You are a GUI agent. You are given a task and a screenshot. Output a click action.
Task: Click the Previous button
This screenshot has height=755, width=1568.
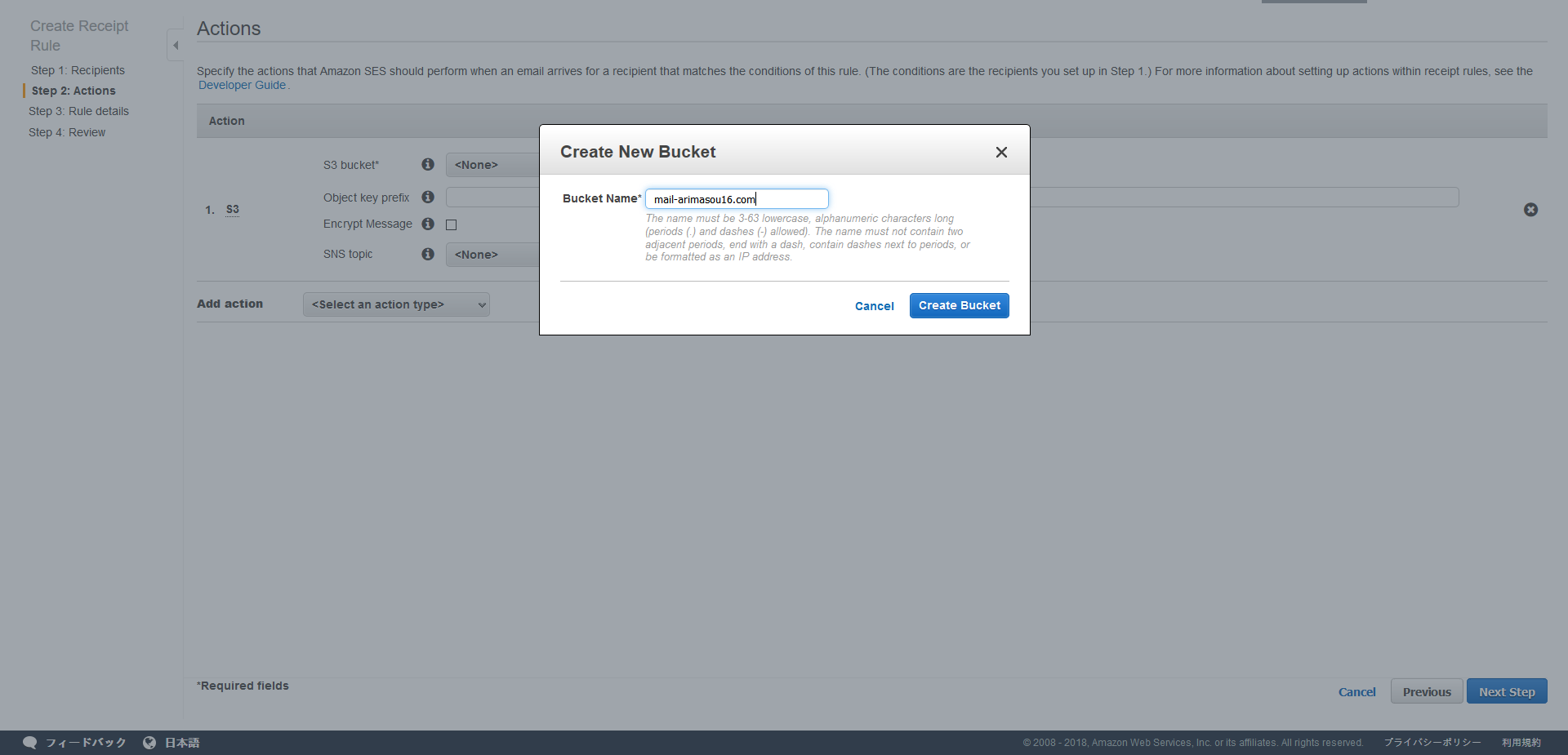pos(1427,691)
